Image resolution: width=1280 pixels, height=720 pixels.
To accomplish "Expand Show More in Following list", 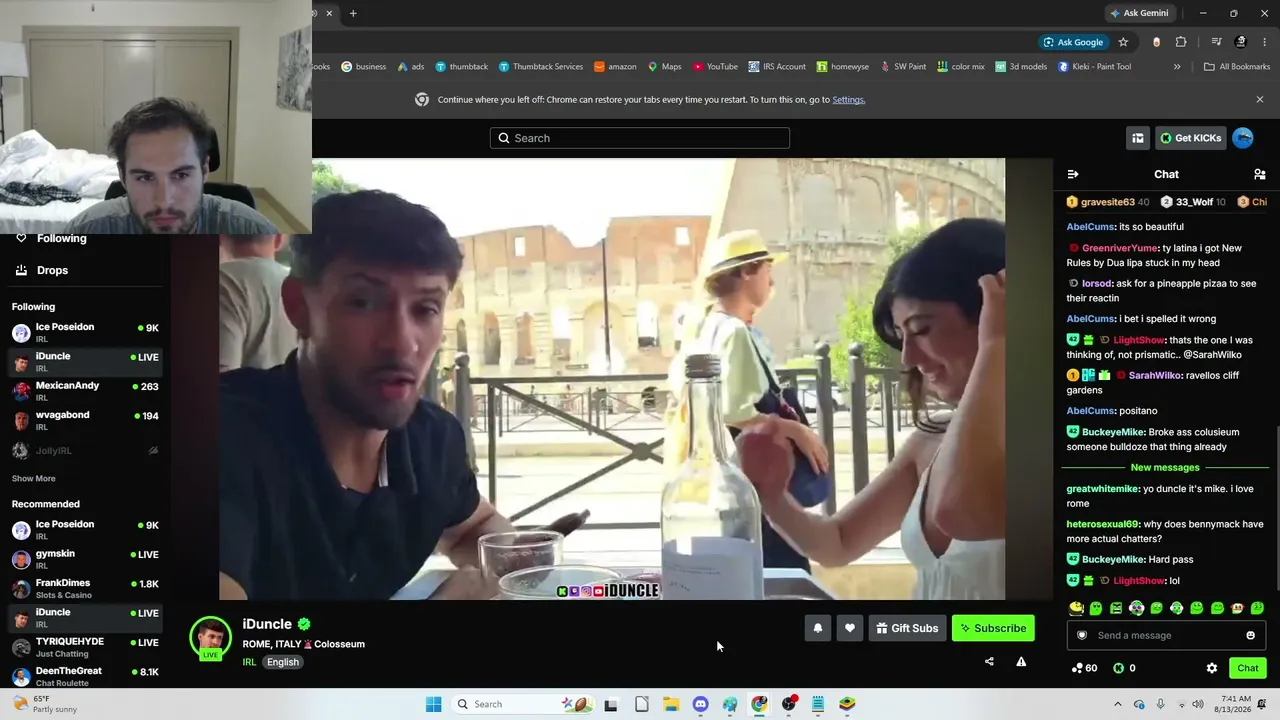I will pyautogui.click(x=33, y=479).
